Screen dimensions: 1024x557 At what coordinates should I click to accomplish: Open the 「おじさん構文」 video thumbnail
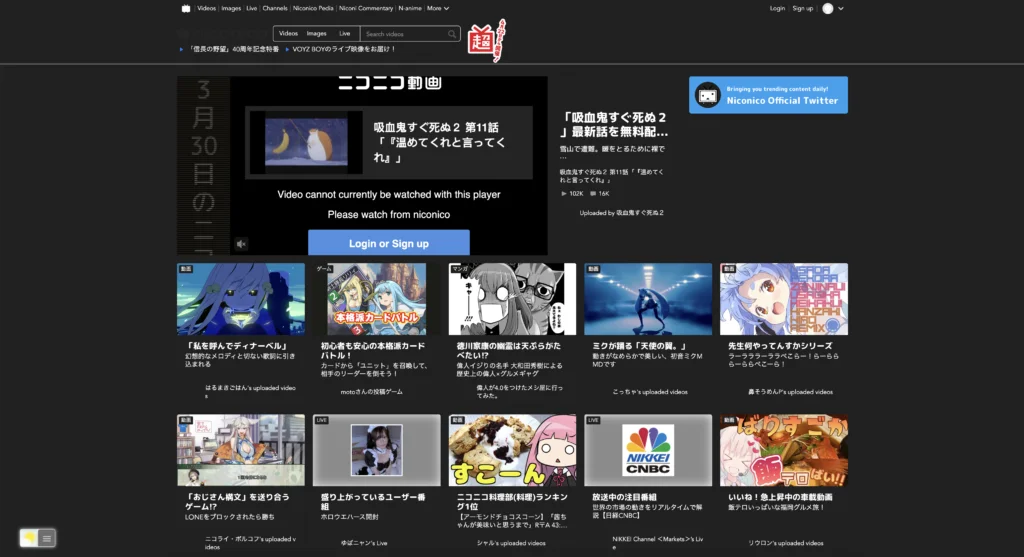tap(241, 450)
